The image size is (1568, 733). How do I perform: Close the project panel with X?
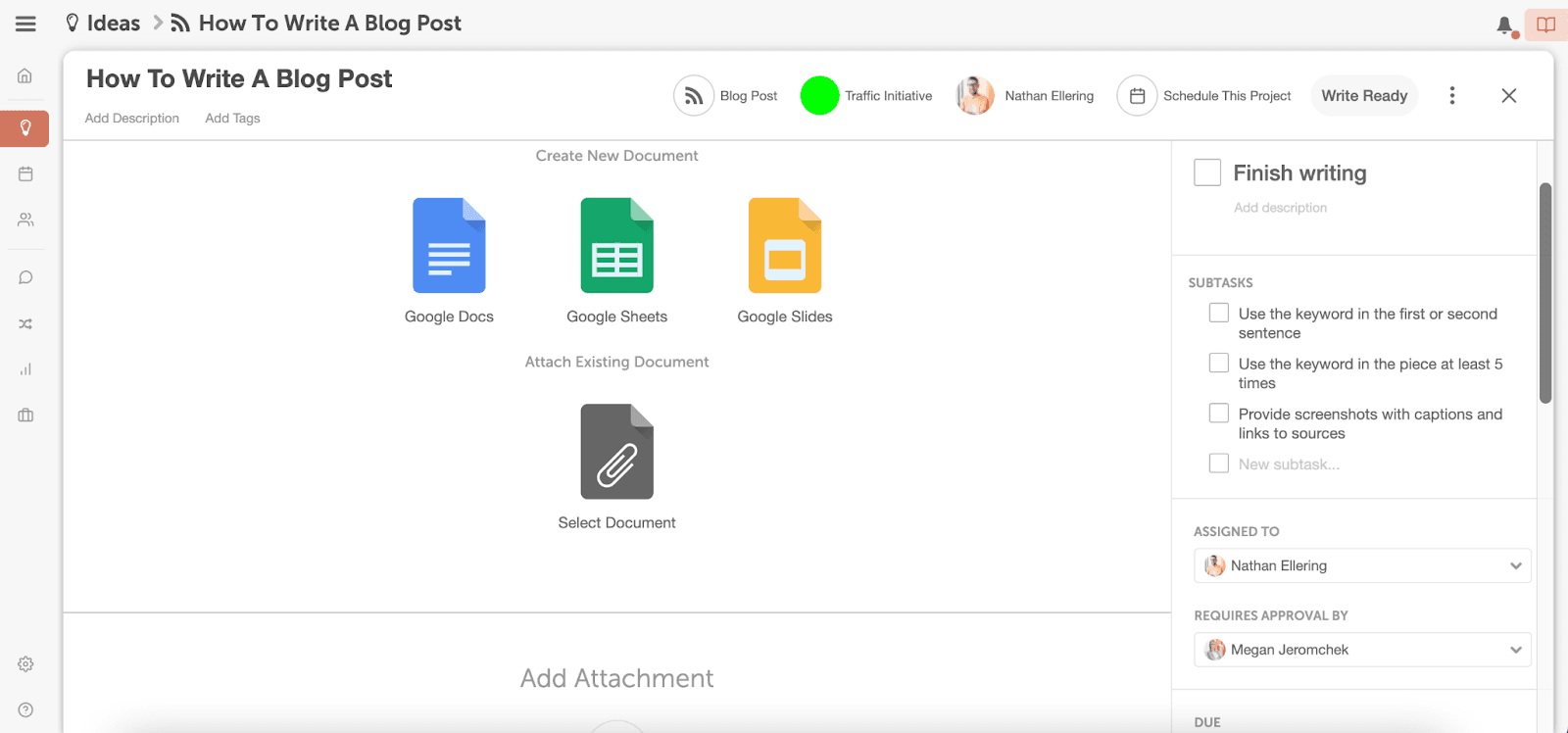tap(1509, 95)
